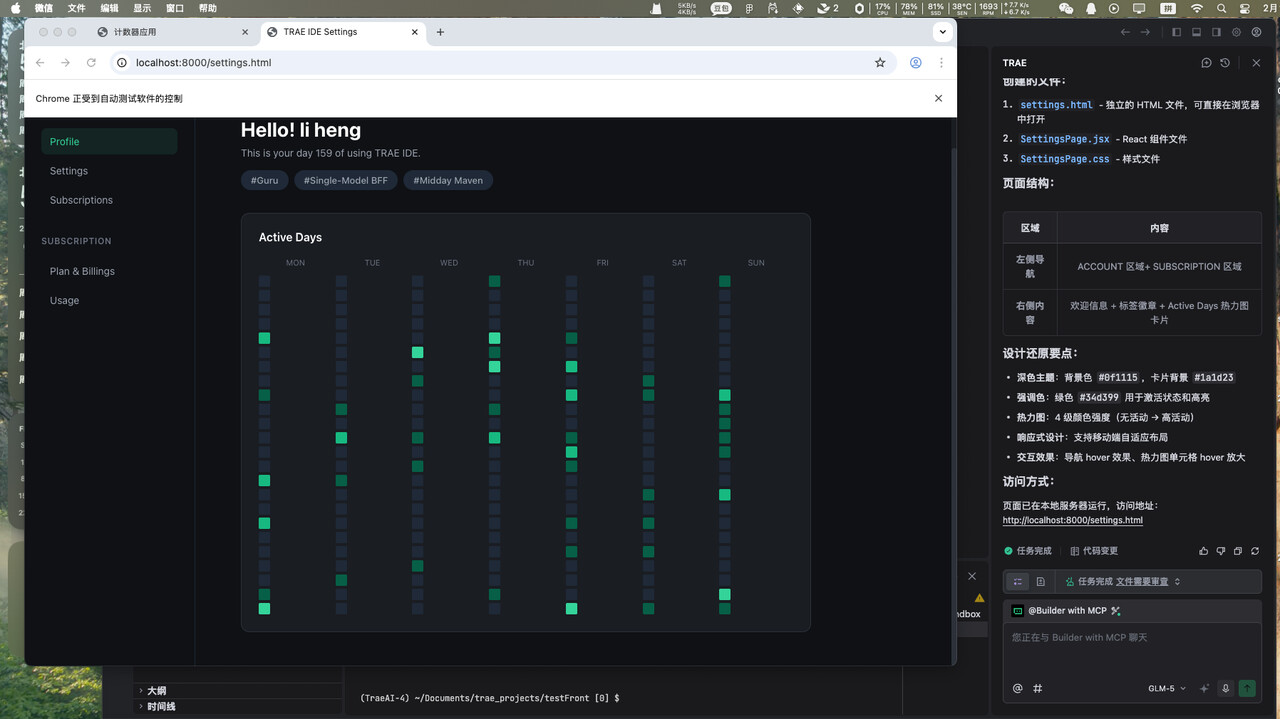The width and height of the screenshot is (1280, 719).
Task: Start a new chat in TRAE panel
Action: 1206,63
